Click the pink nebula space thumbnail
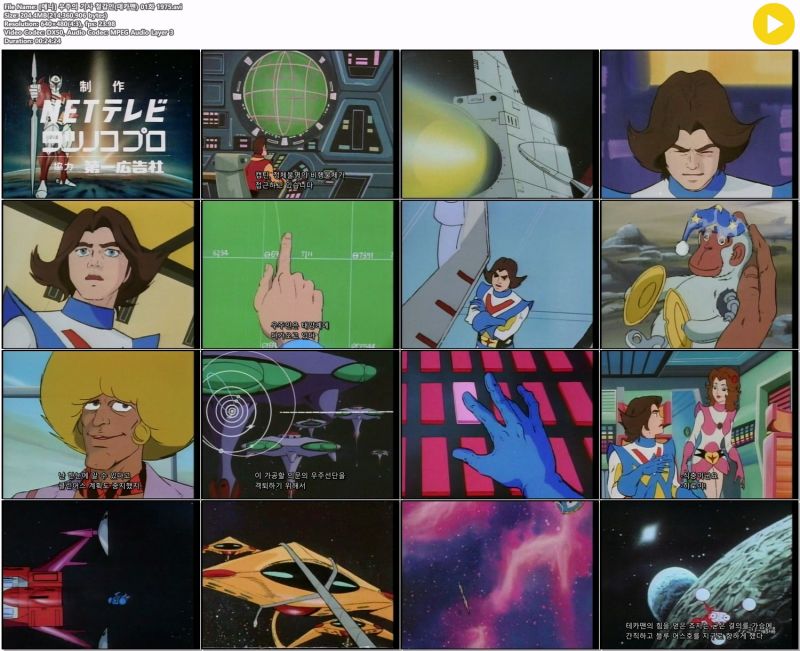 498,574
